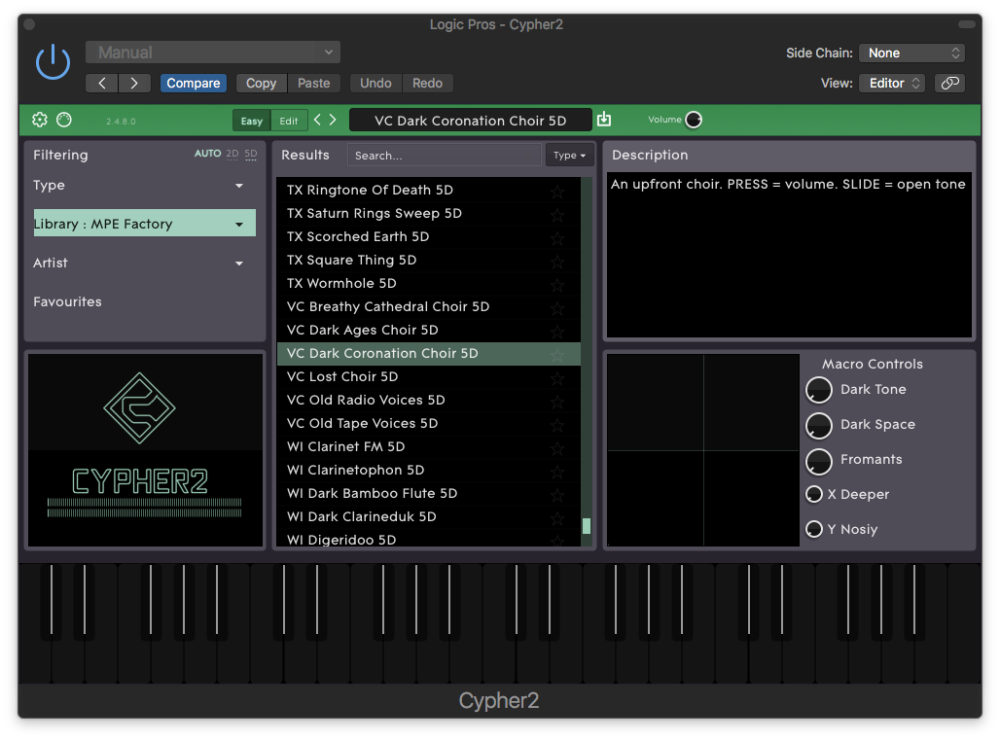Viewport: 1000px width, 740px height.
Task: Click the save preset icon
Action: point(604,120)
